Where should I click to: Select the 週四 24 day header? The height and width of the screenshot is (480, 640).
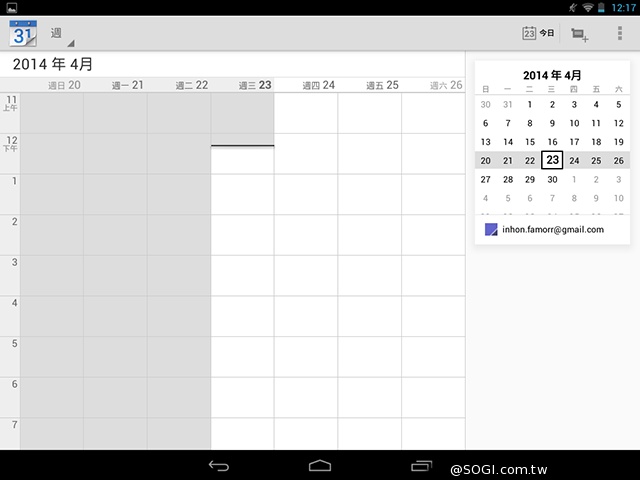[x=319, y=85]
